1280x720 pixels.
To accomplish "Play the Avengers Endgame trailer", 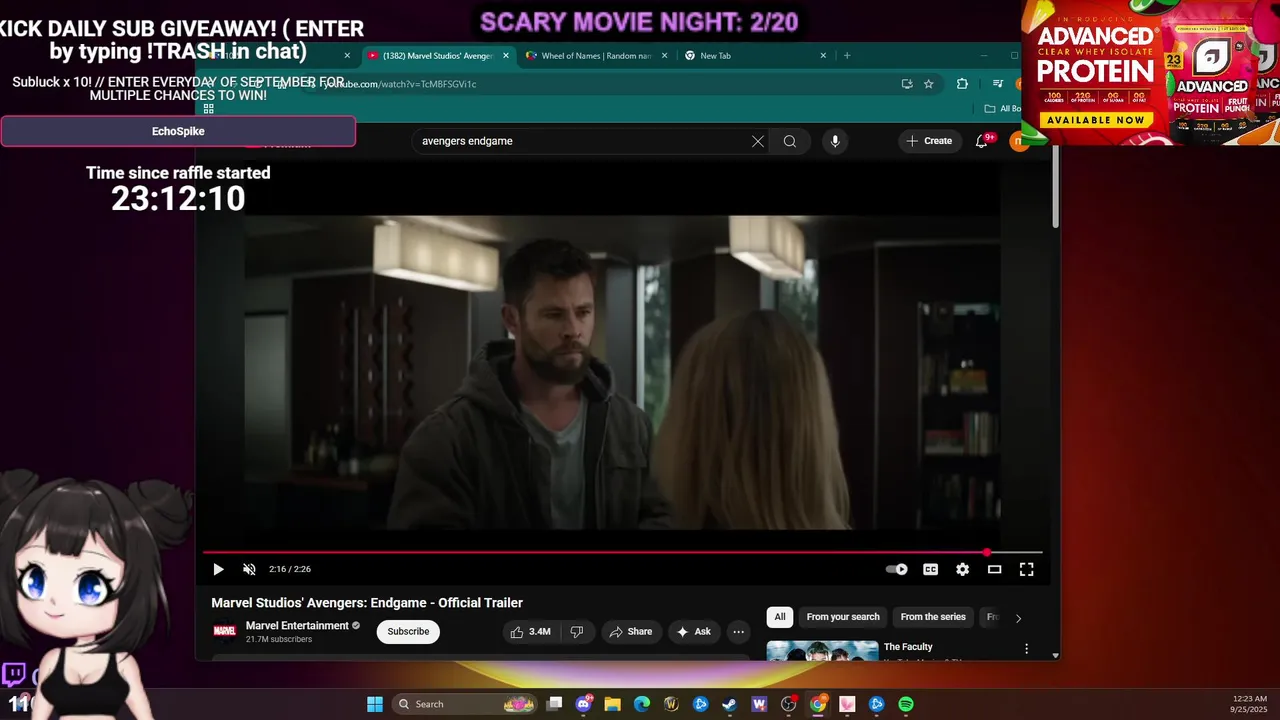I will click(x=218, y=569).
